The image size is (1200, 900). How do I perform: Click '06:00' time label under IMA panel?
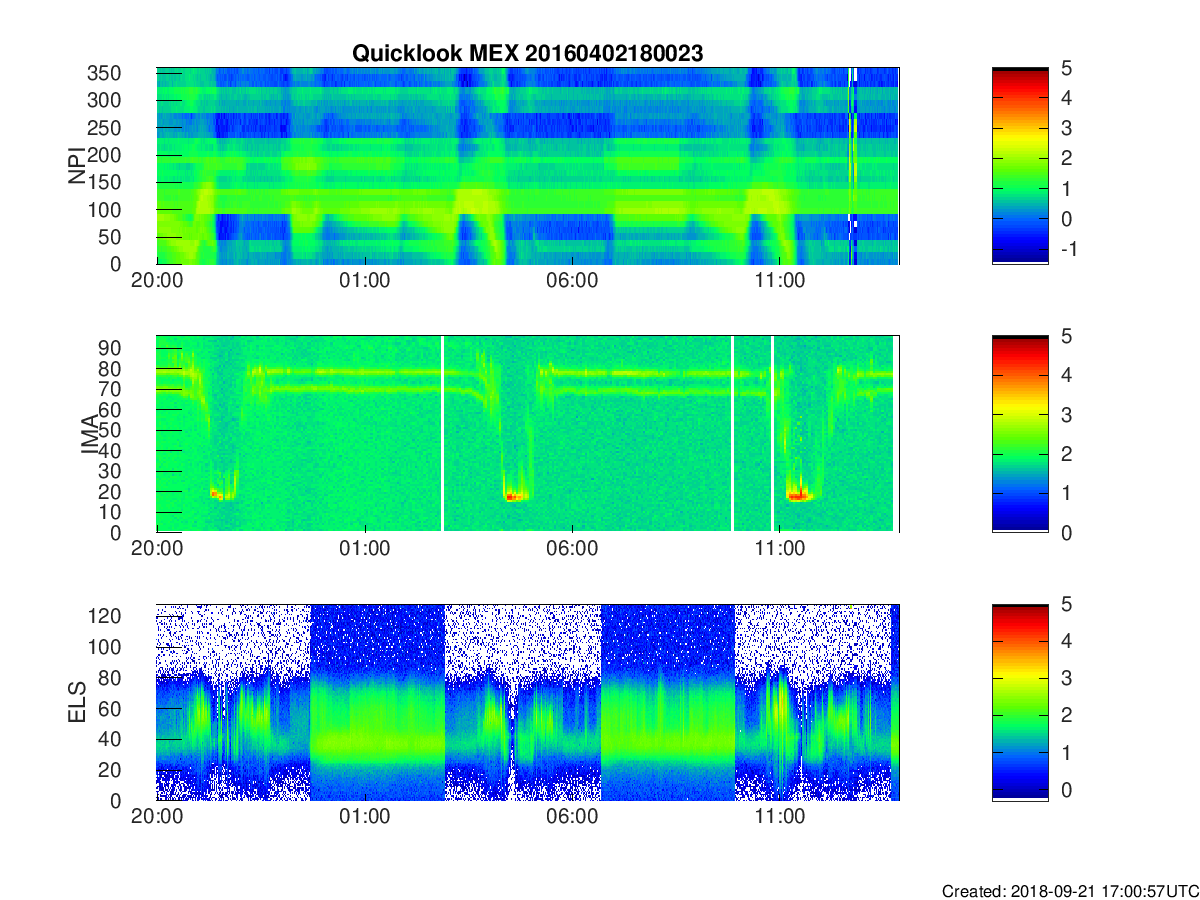pyautogui.click(x=572, y=549)
